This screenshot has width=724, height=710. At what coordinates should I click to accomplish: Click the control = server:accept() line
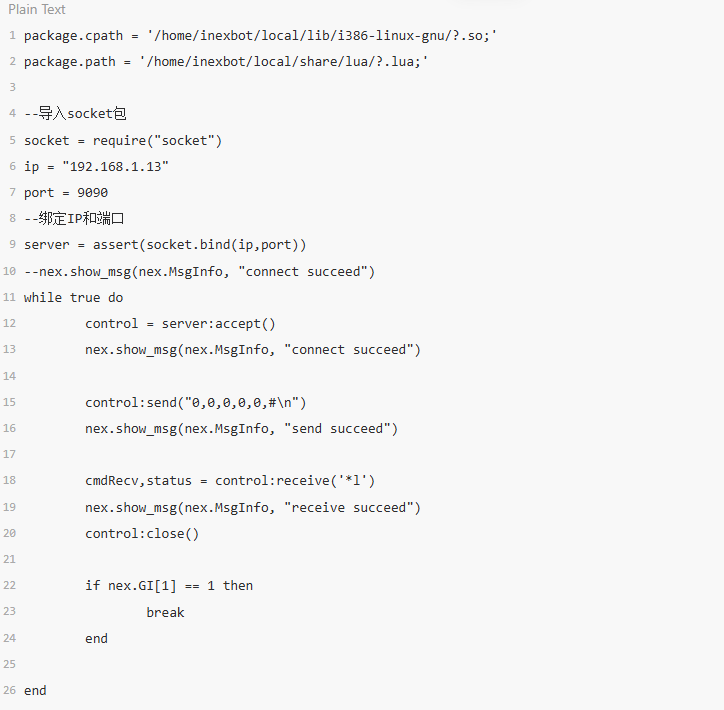[180, 323]
